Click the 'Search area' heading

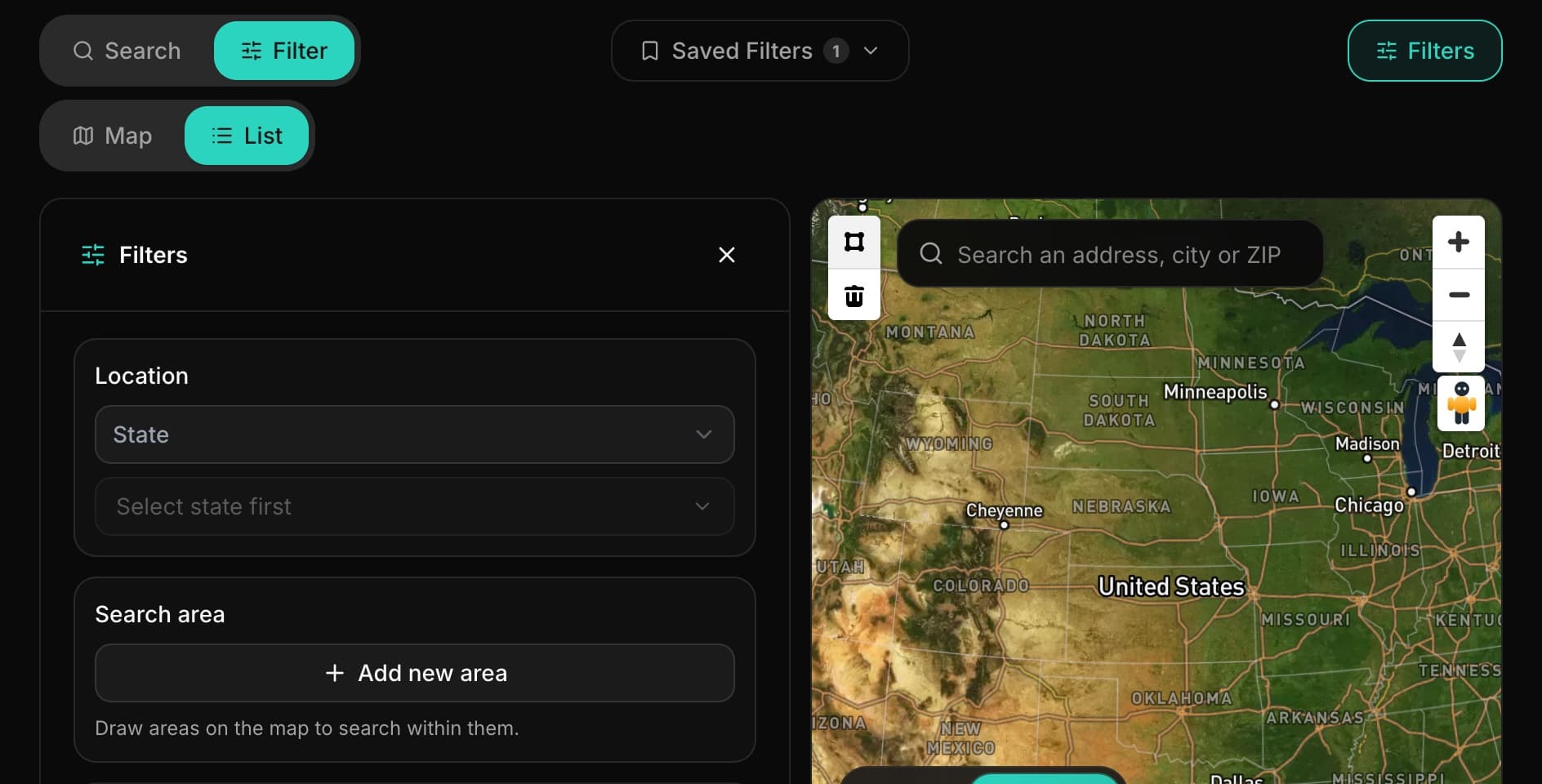click(159, 614)
